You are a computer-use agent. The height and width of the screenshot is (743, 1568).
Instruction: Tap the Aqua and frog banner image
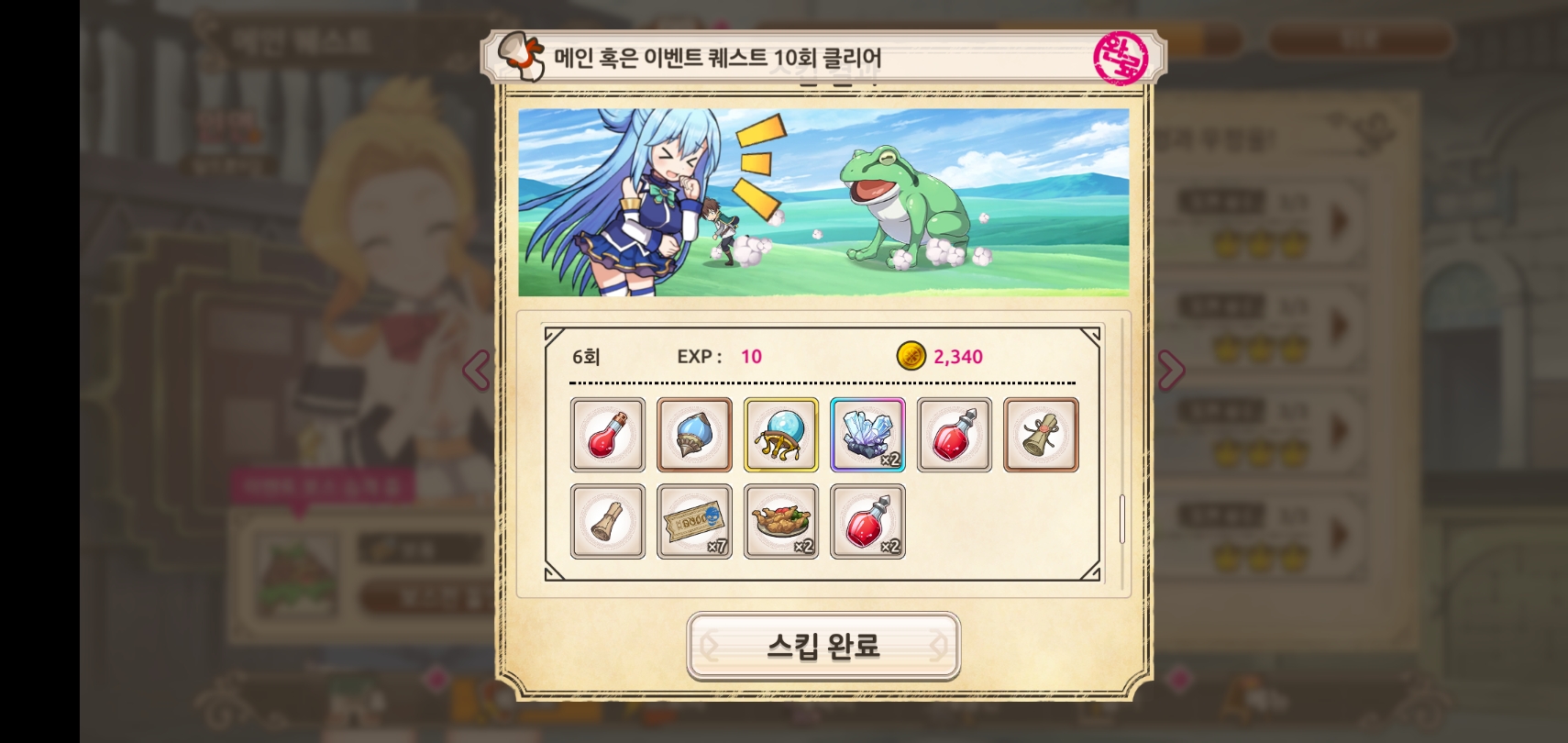[x=823, y=203]
